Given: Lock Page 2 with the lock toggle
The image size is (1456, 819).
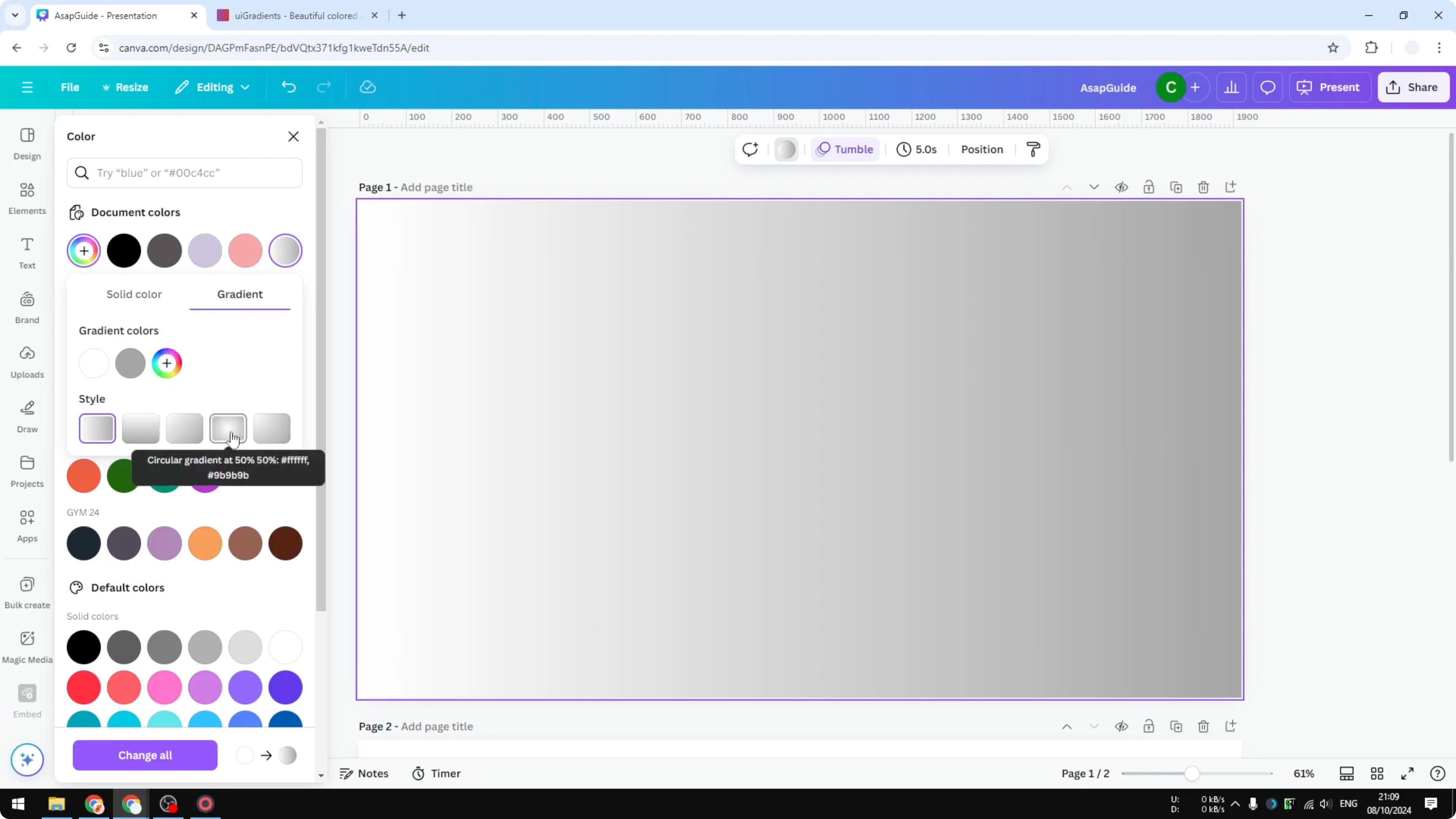Looking at the screenshot, I should pos(1149,726).
